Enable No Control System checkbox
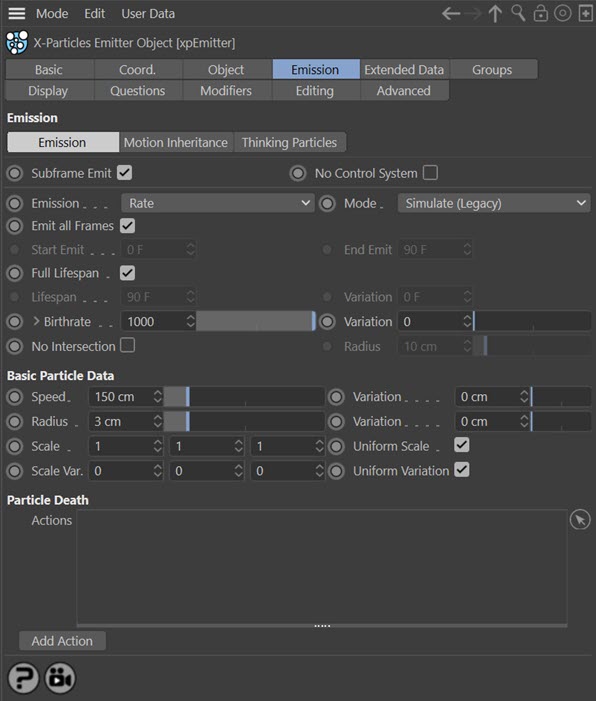Image resolution: width=596 pixels, height=701 pixels. coord(430,173)
